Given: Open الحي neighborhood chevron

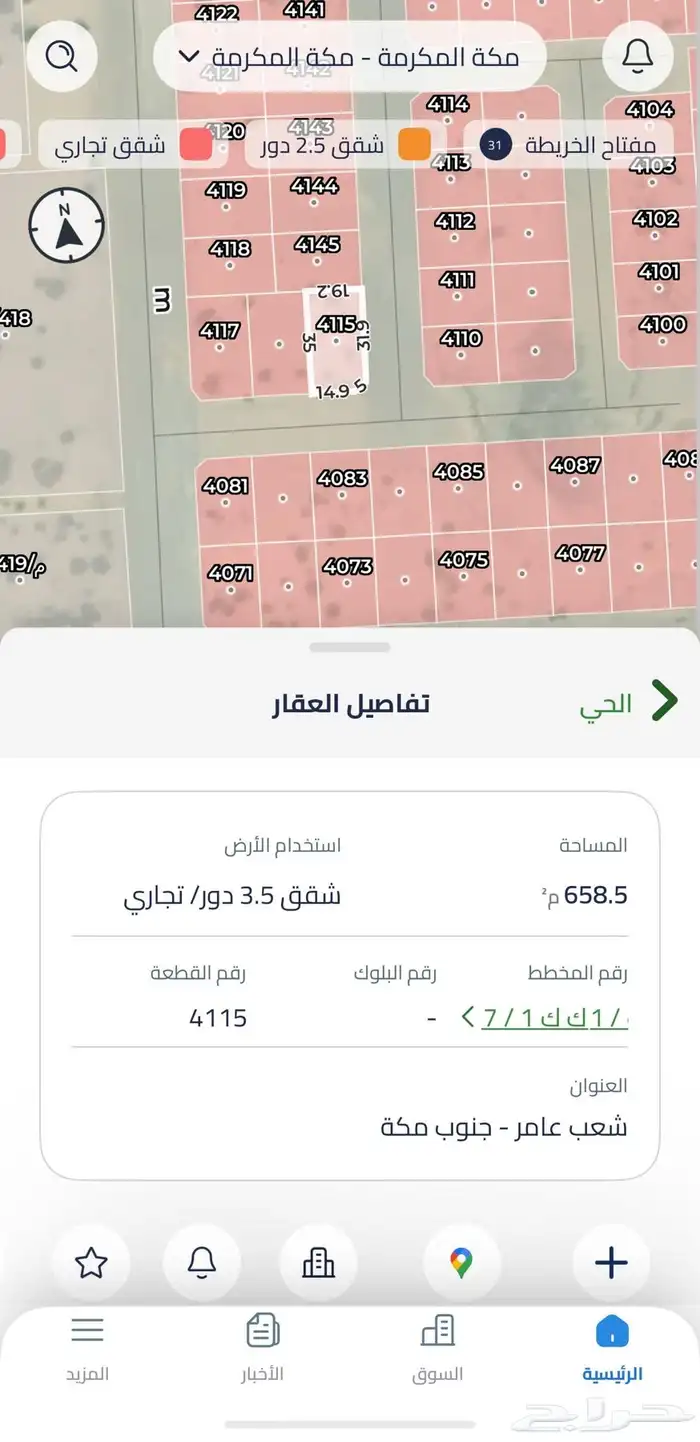Looking at the screenshot, I should click(x=664, y=702).
